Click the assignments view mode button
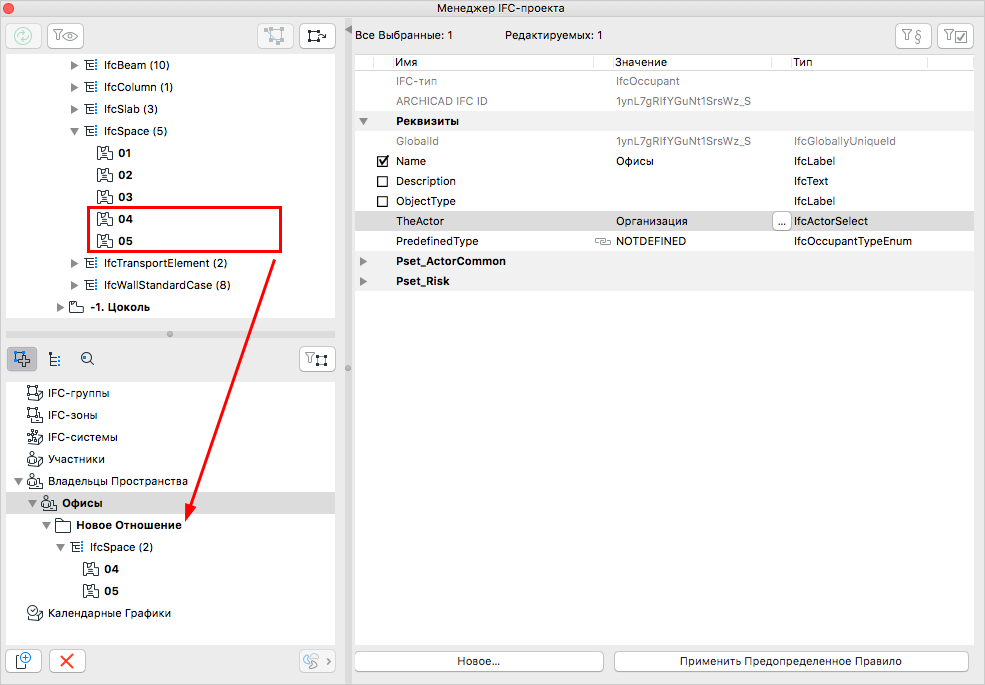Screen dimensions: 985x685 click(x=22, y=359)
